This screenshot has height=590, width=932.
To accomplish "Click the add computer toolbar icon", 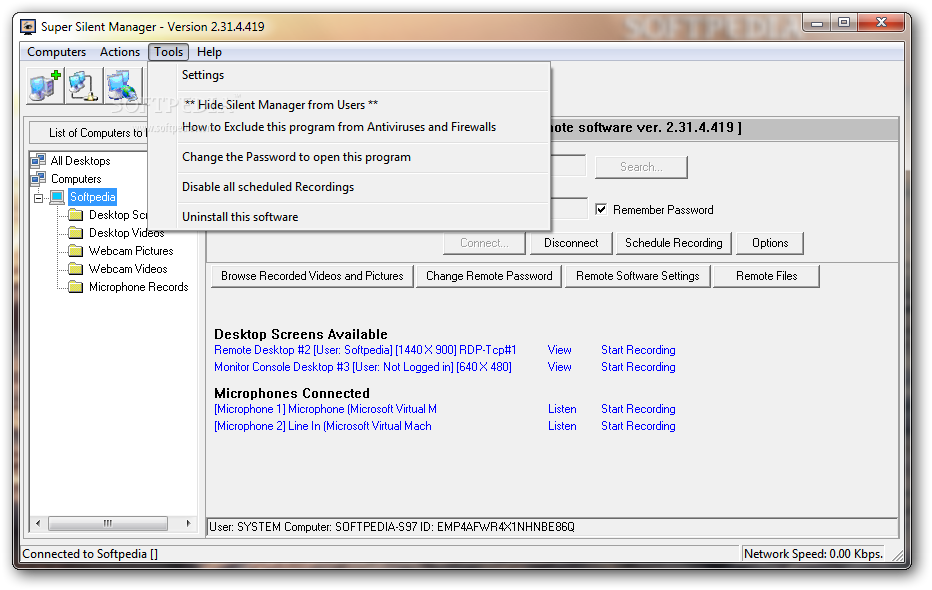I will point(46,86).
